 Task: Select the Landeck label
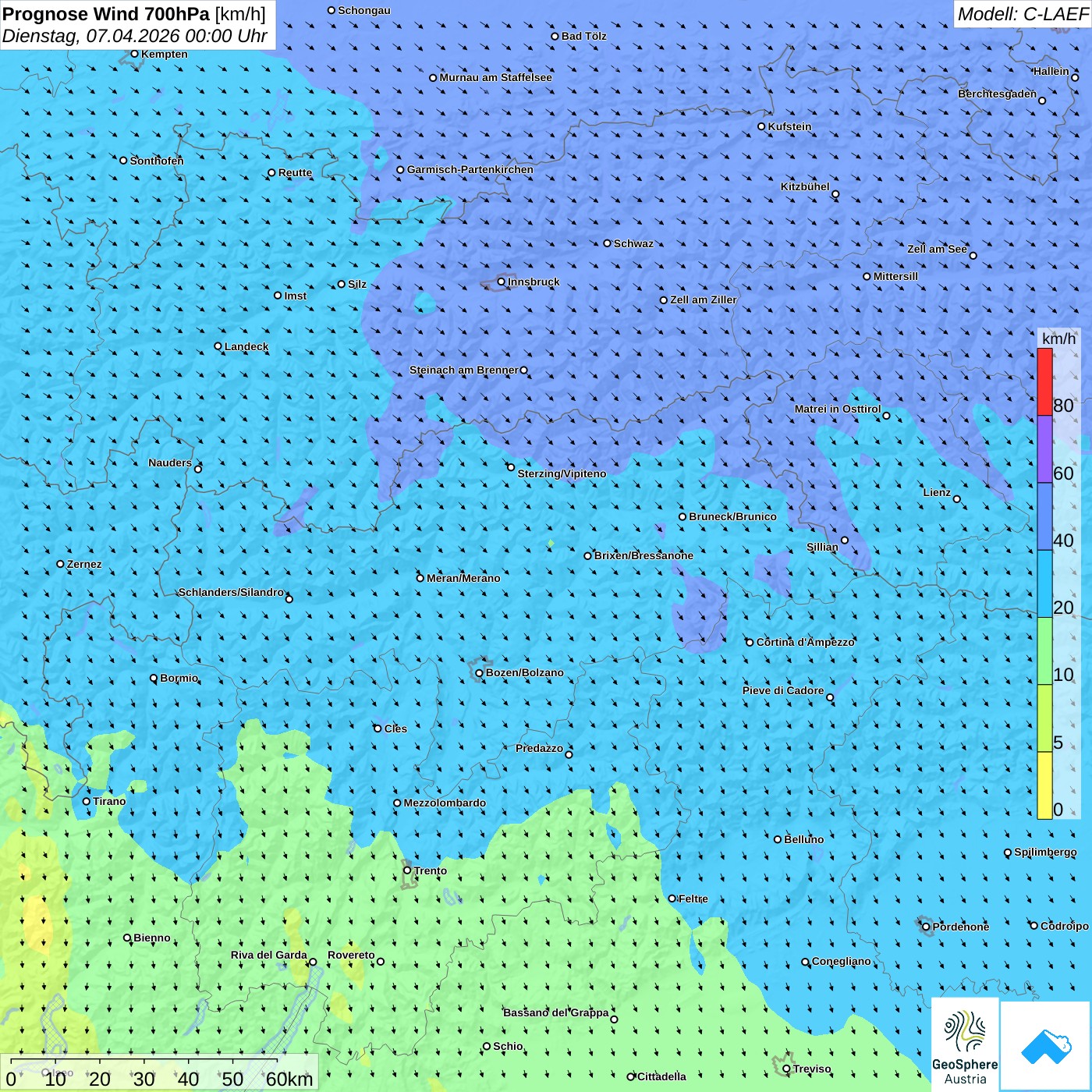(x=246, y=346)
